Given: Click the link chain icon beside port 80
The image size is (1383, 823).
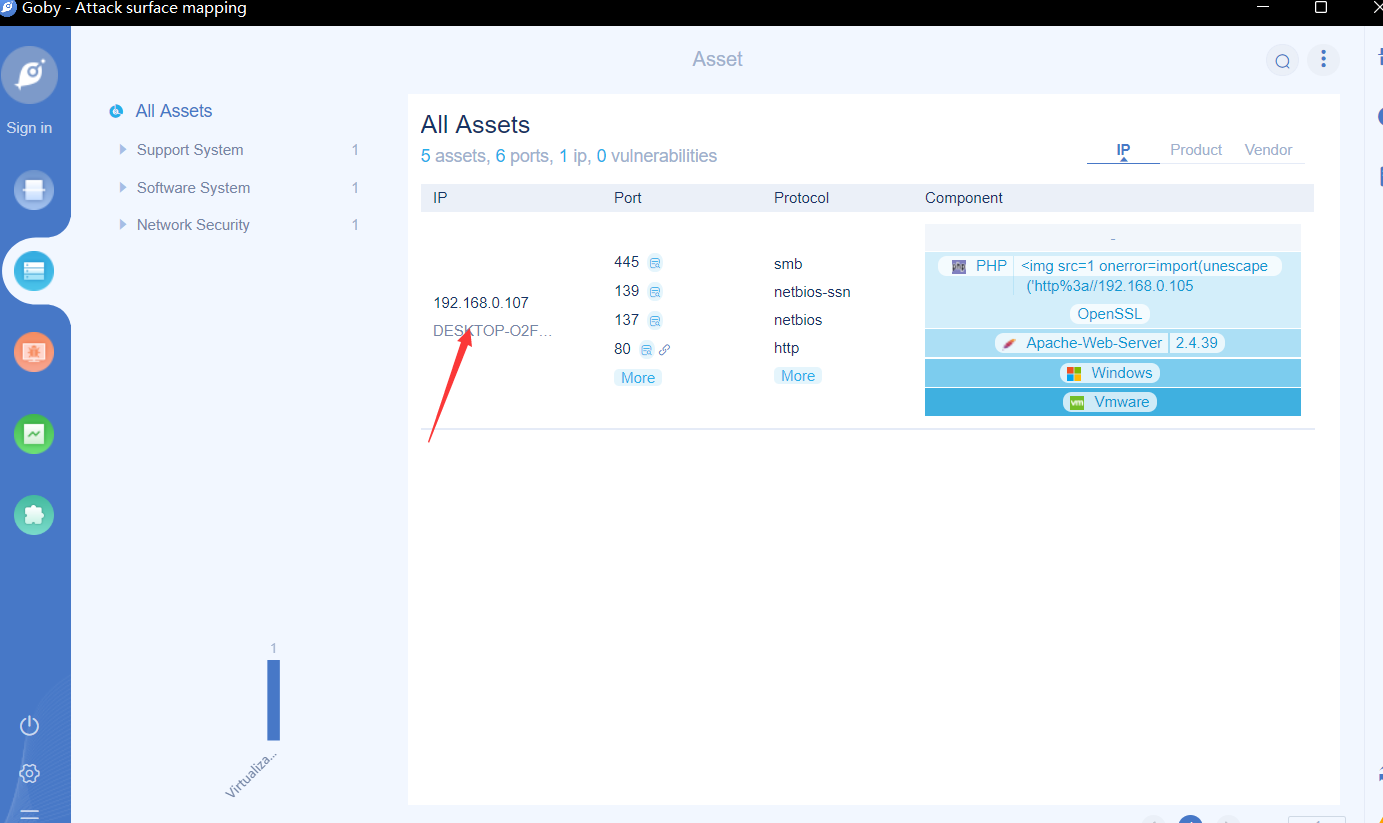Looking at the screenshot, I should point(664,349).
